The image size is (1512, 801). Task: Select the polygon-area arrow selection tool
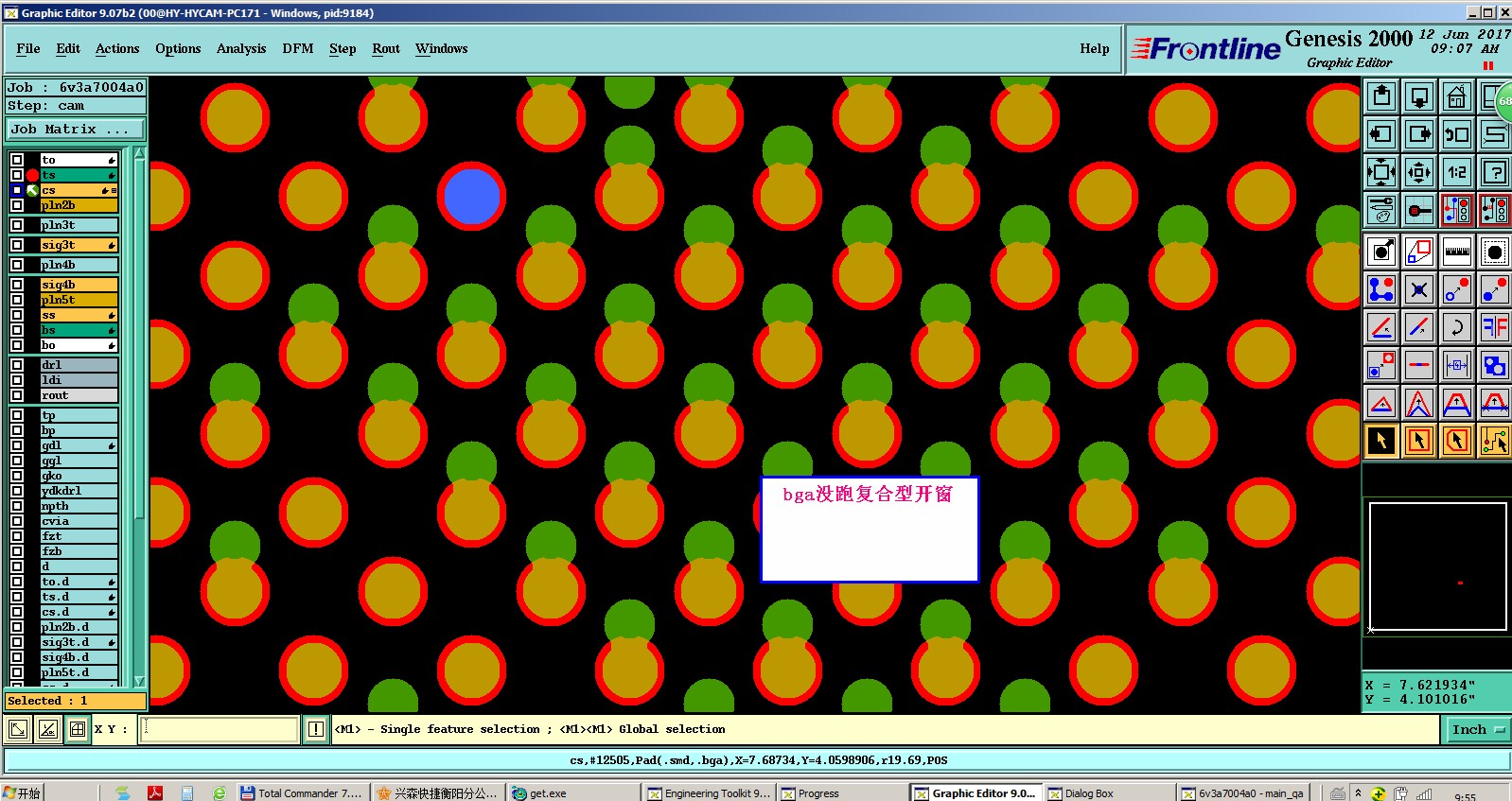pos(1457,441)
